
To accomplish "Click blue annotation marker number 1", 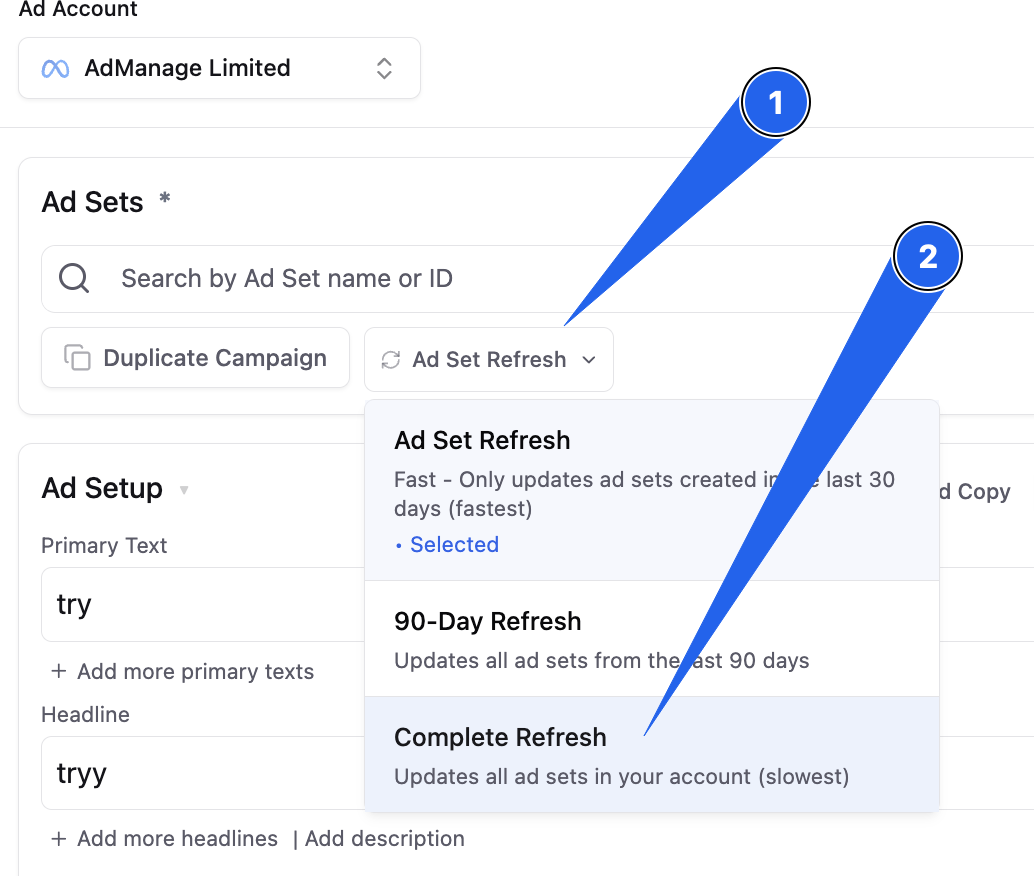I will tap(776, 103).
